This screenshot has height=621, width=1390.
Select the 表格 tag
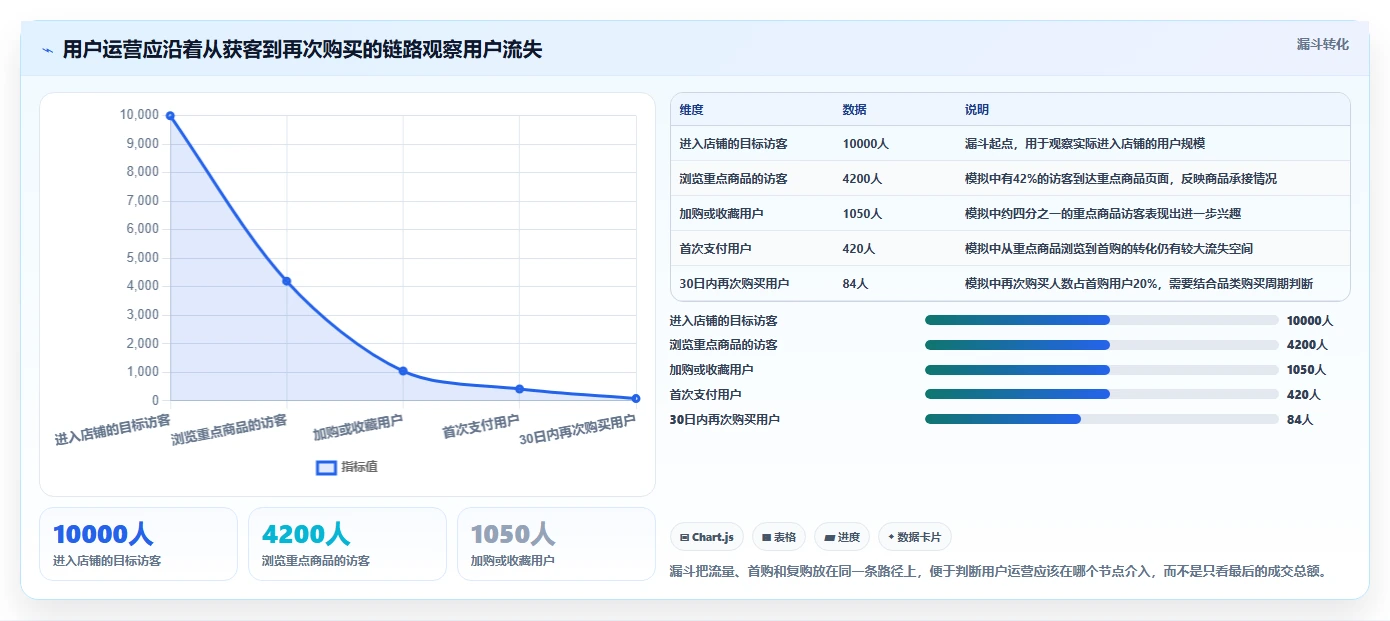778,537
